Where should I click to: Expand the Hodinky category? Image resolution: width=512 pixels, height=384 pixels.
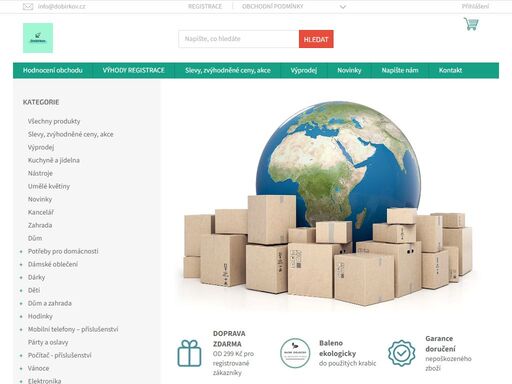(21, 317)
